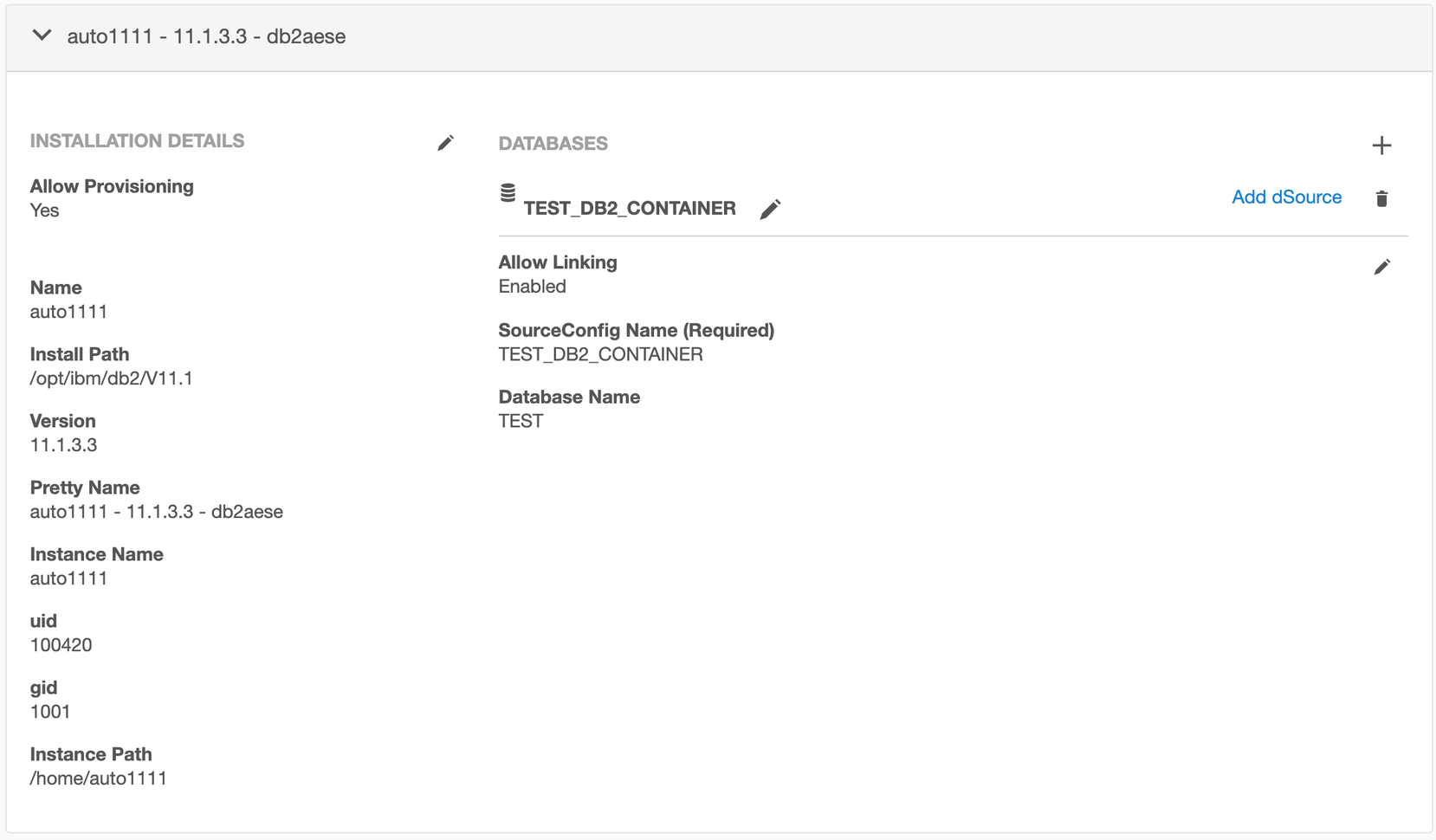Click the database stack icon beside TEST_DB2_CONTAINER
The image size is (1436, 840).
point(508,193)
